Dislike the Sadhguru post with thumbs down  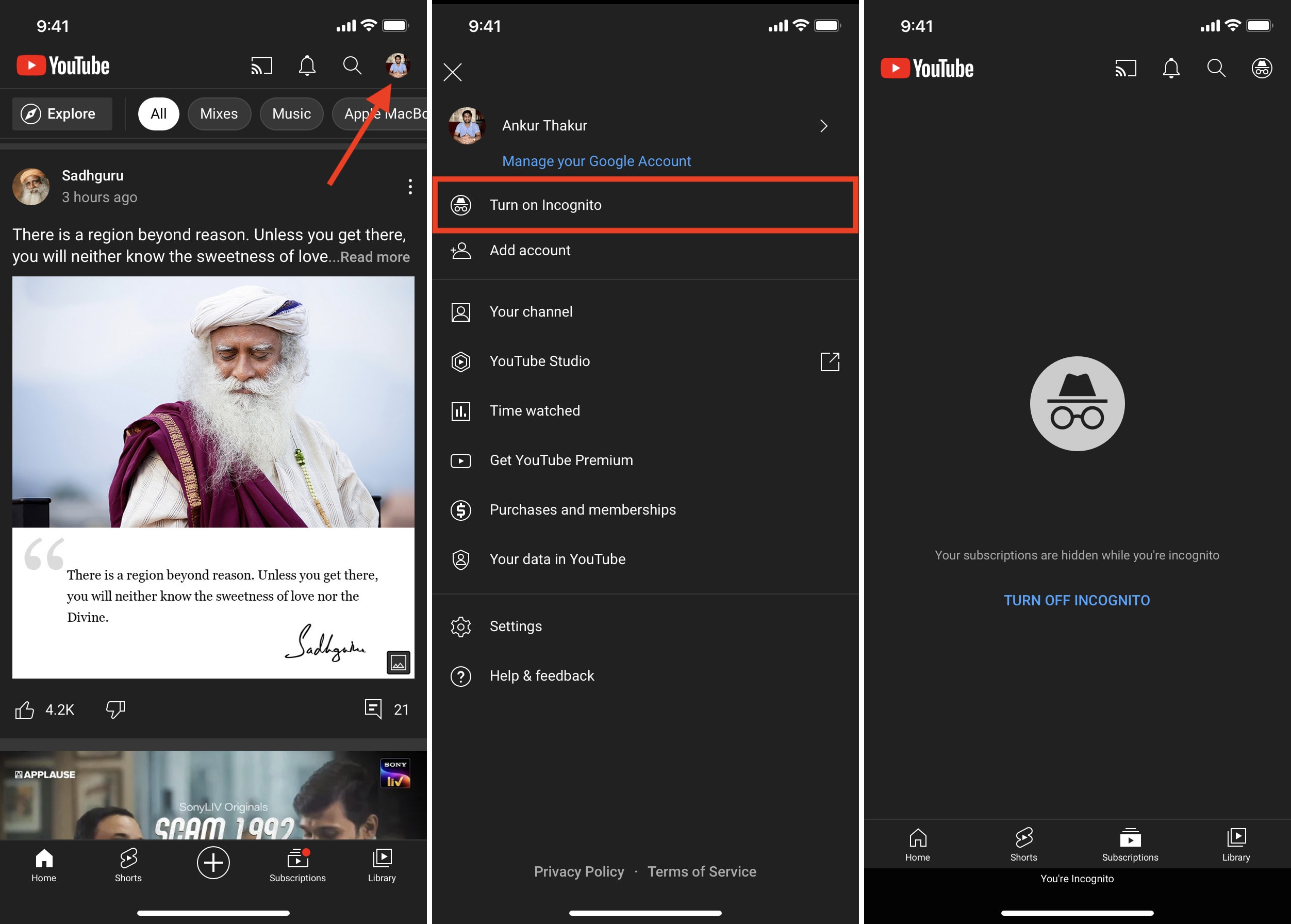click(115, 709)
